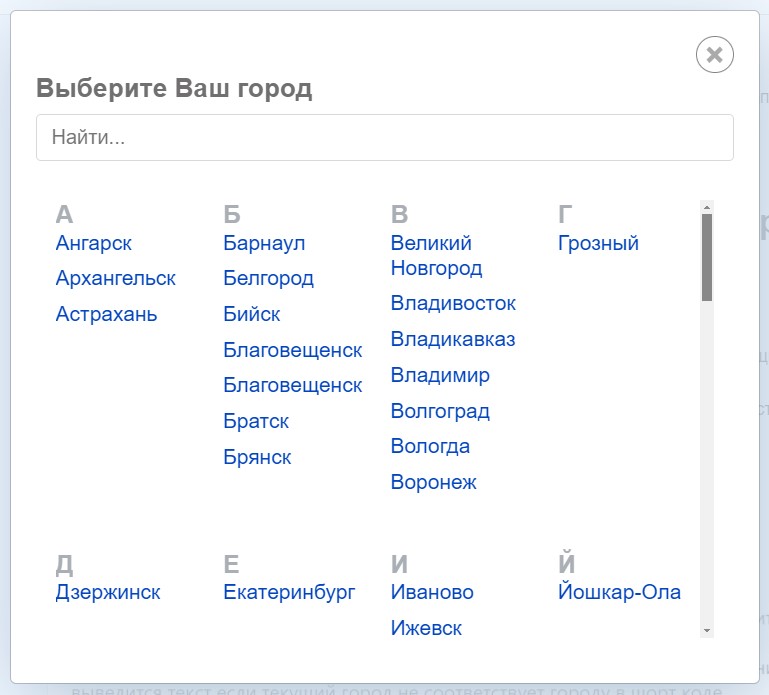769x695 pixels.
Task: Select the Барнаул city link
Action: point(264,243)
